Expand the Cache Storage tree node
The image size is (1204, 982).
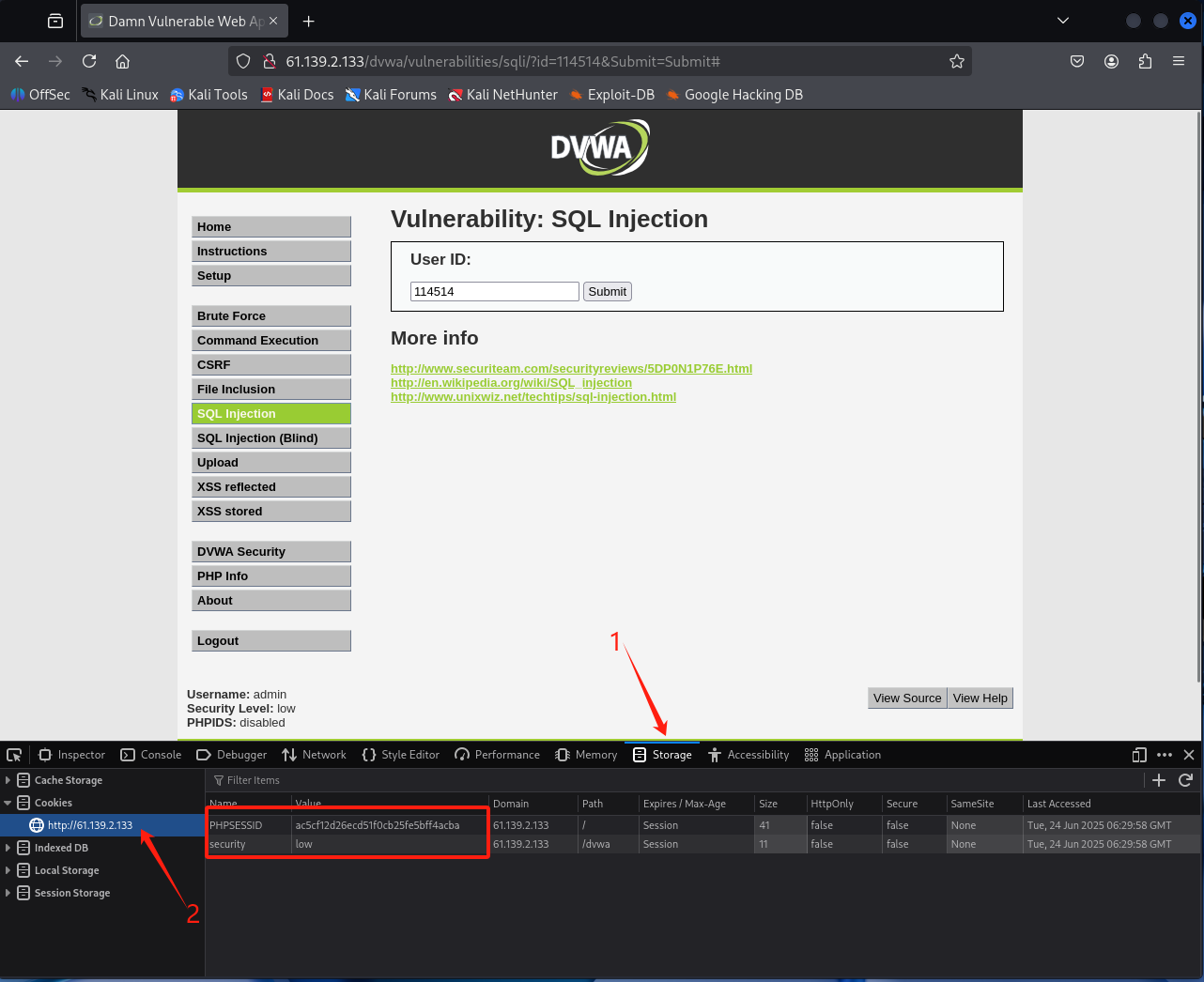[x=8, y=780]
